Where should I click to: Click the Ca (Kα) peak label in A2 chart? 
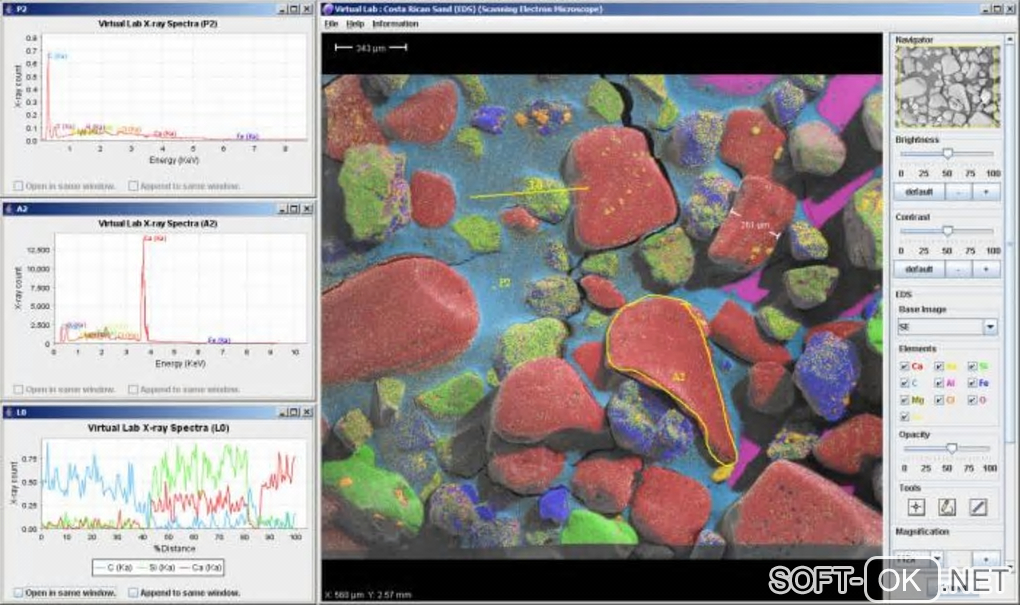pos(155,238)
